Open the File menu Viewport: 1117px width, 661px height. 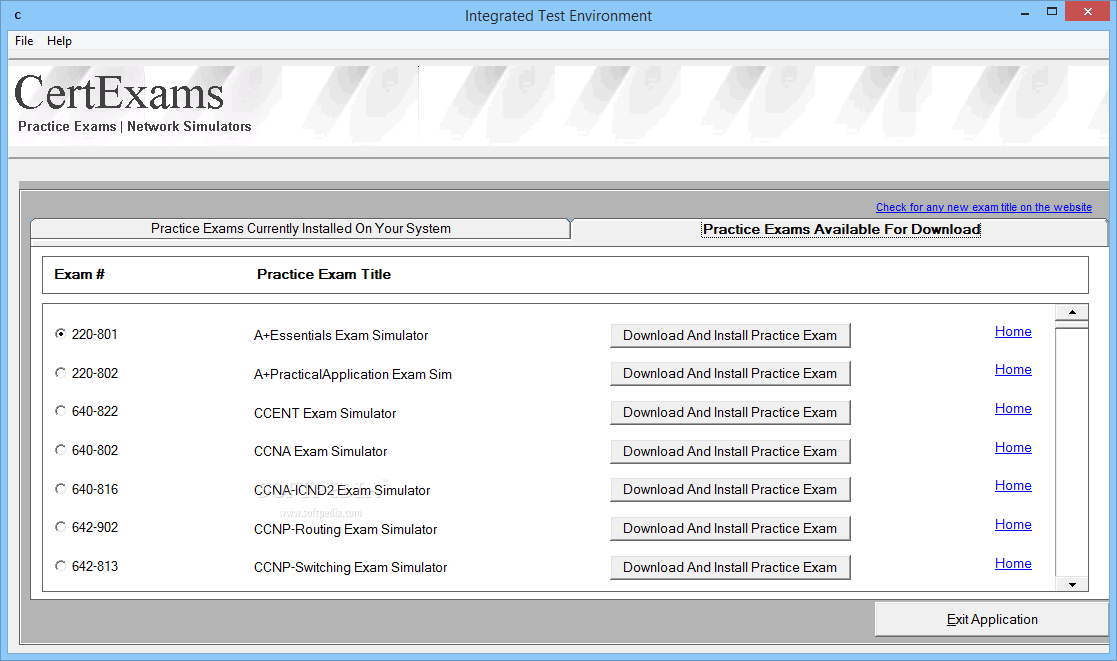(x=24, y=41)
